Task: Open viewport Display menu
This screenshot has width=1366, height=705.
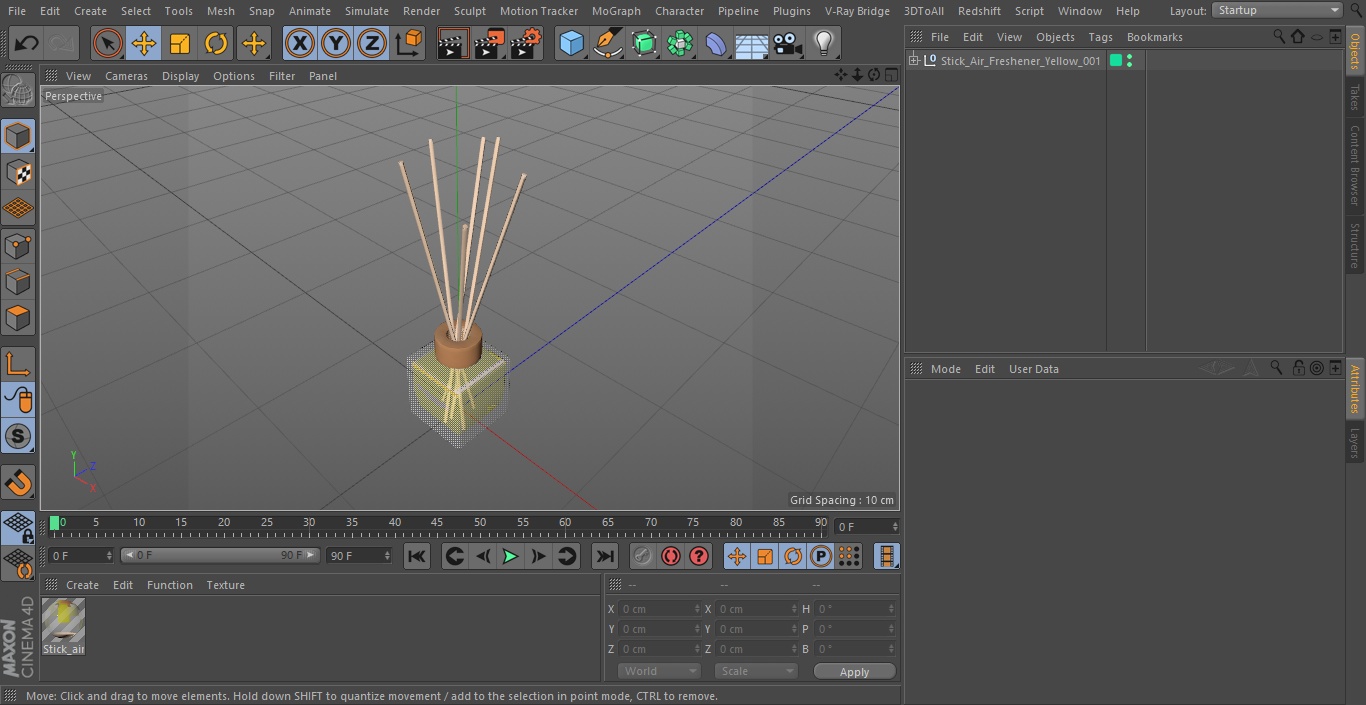Action: click(180, 76)
